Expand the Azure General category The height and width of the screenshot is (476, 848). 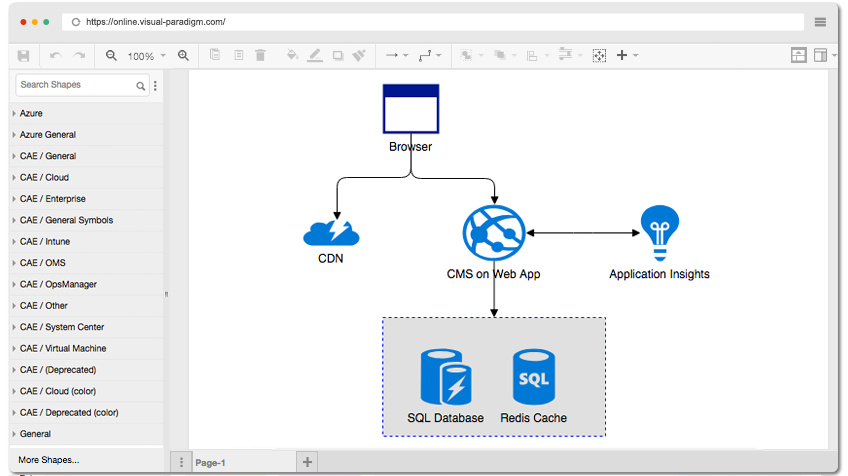click(87, 135)
